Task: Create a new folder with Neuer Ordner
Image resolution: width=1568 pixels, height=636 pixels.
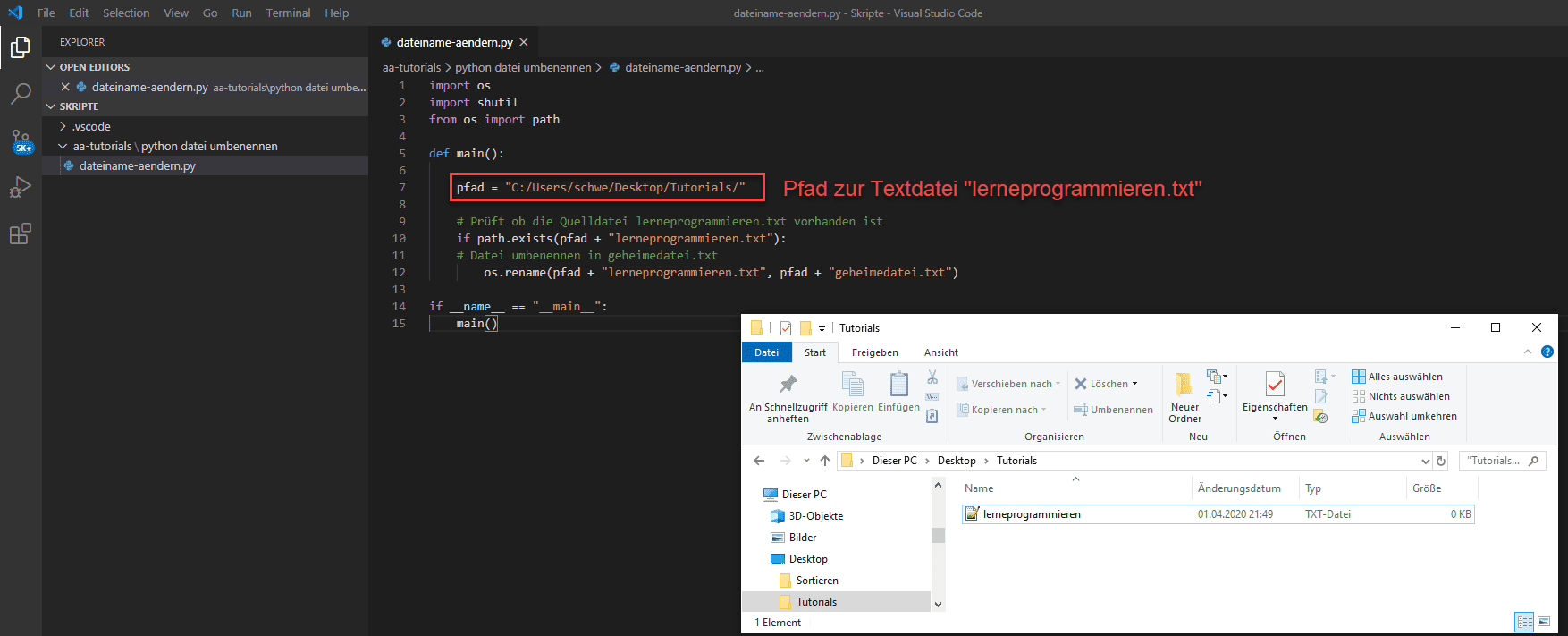Action: coord(1184,397)
